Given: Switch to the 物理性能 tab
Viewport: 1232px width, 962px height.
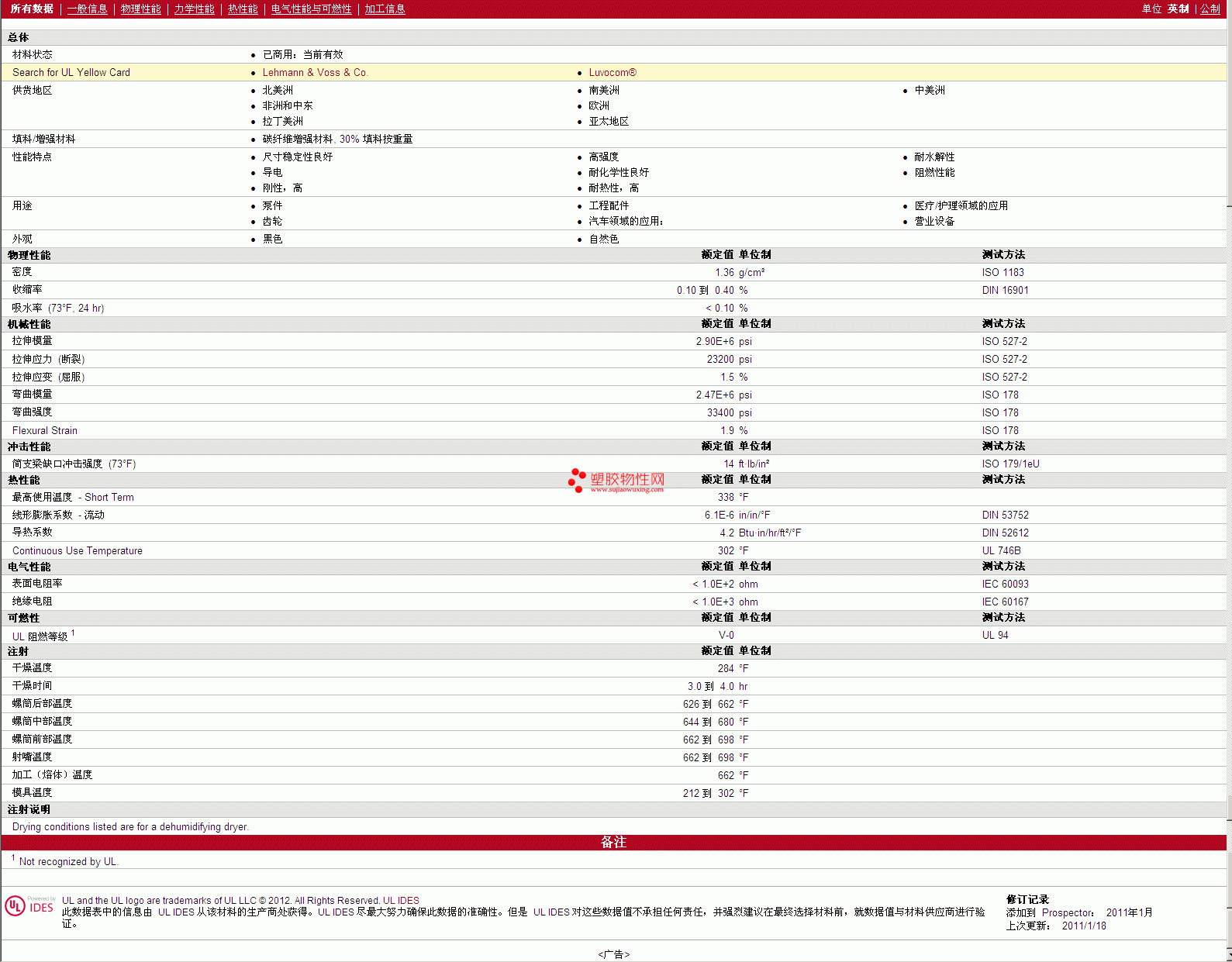Looking at the screenshot, I should pyautogui.click(x=140, y=9).
